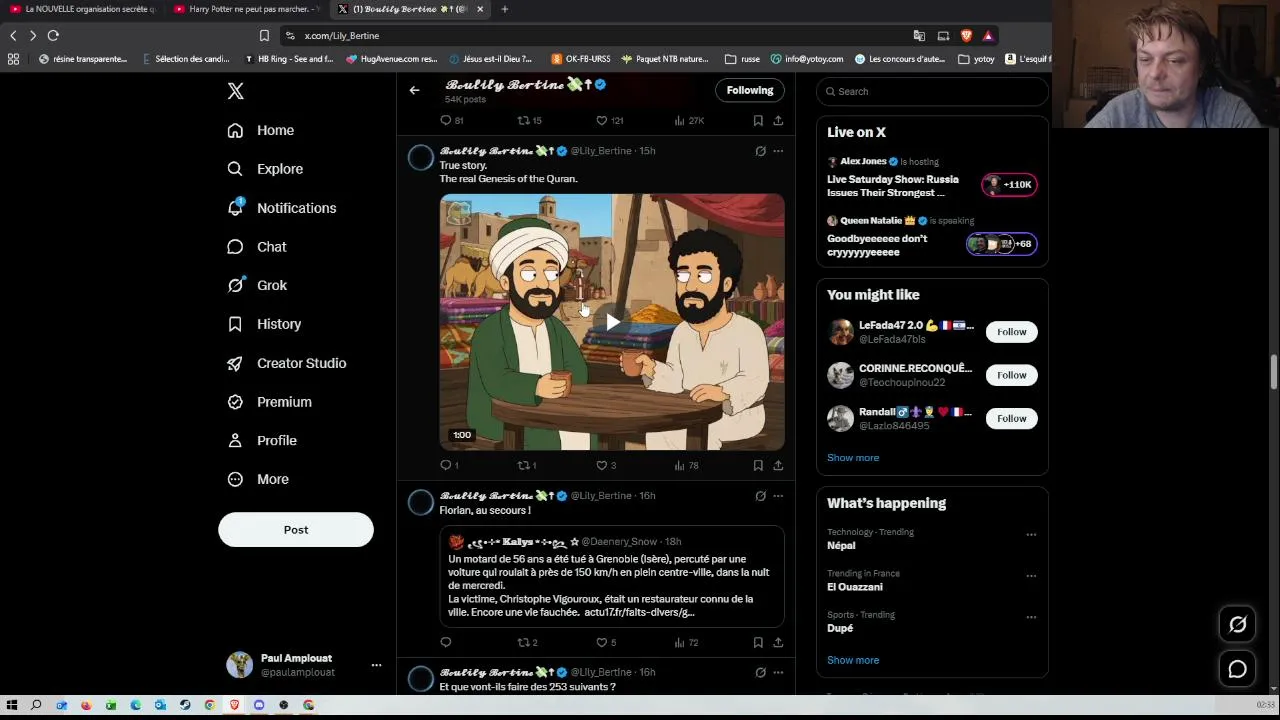1280x720 pixels.
Task: Ask Grok about the 'True story' post
Action: click(760, 151)
